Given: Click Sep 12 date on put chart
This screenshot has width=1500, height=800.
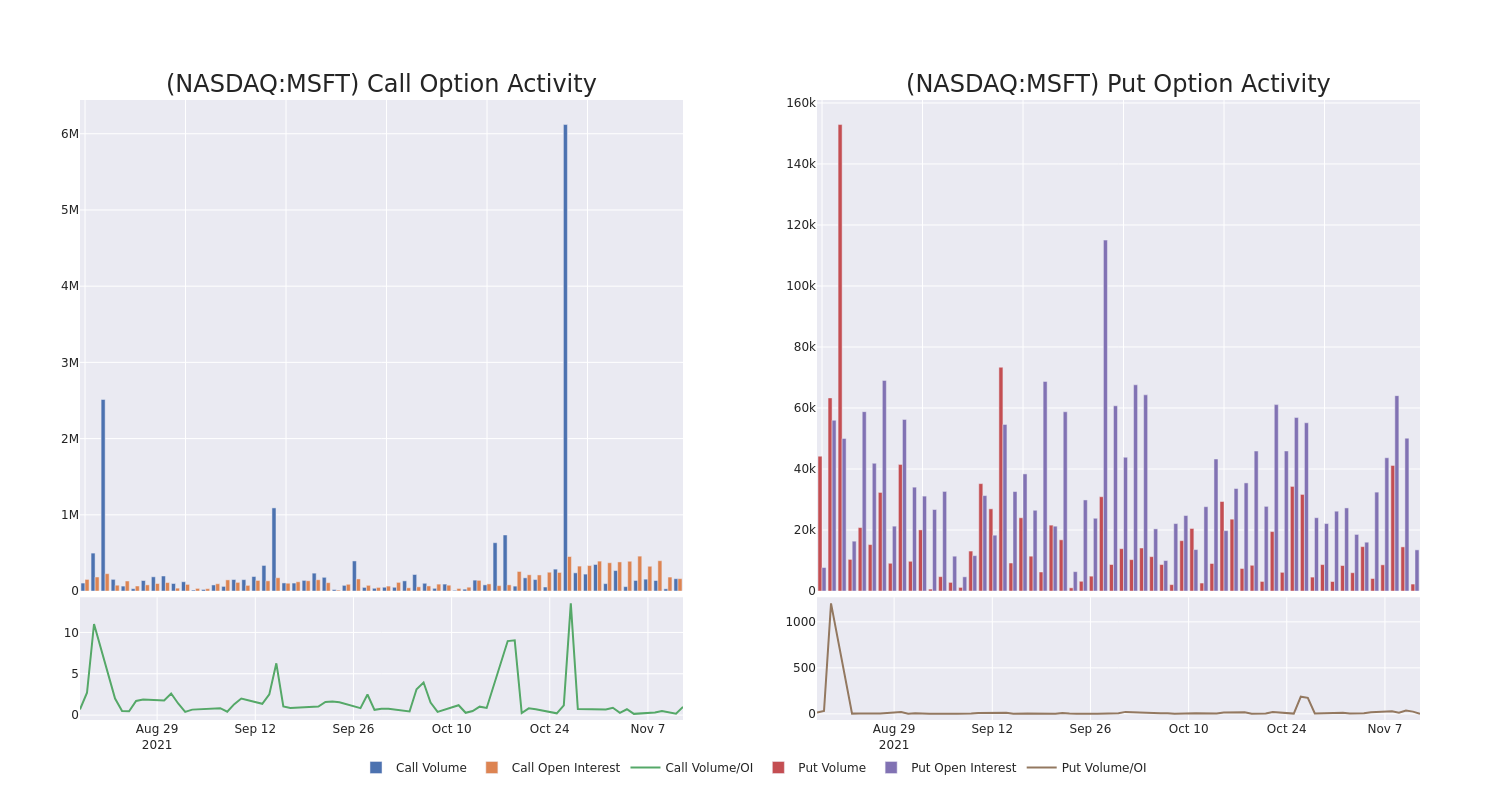Looking at the screenshot, I should [992, 729].
